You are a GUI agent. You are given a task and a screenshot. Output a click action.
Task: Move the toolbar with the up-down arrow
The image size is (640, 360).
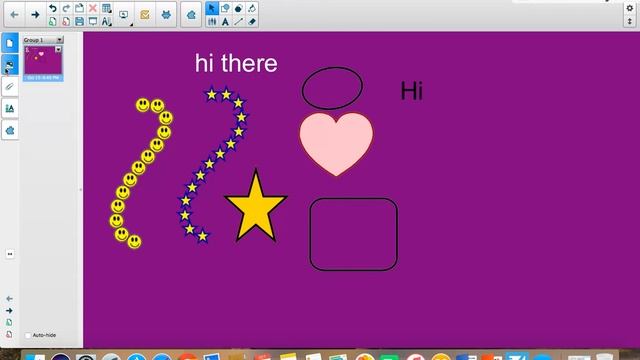(630, 21)
